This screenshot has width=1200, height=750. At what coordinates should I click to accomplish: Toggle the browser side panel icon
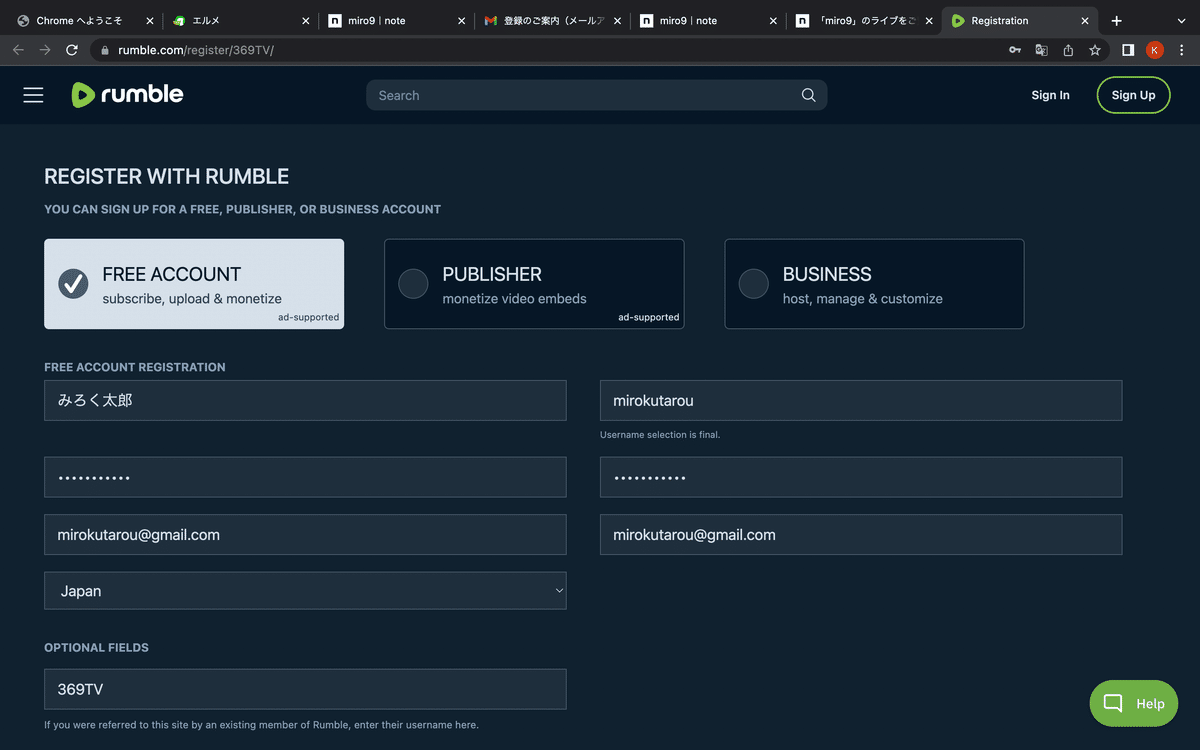[x=1128, y=50]
